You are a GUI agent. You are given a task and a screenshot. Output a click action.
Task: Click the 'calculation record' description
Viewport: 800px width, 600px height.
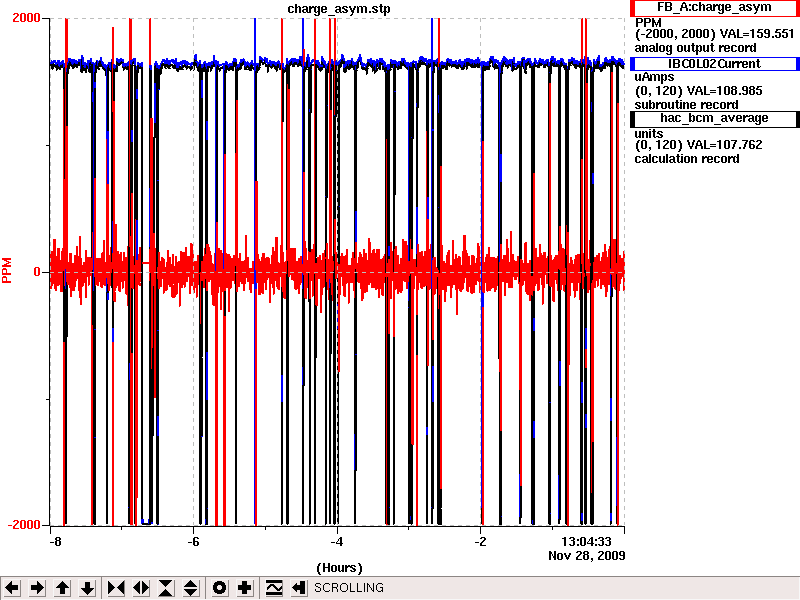pos(687,159)
